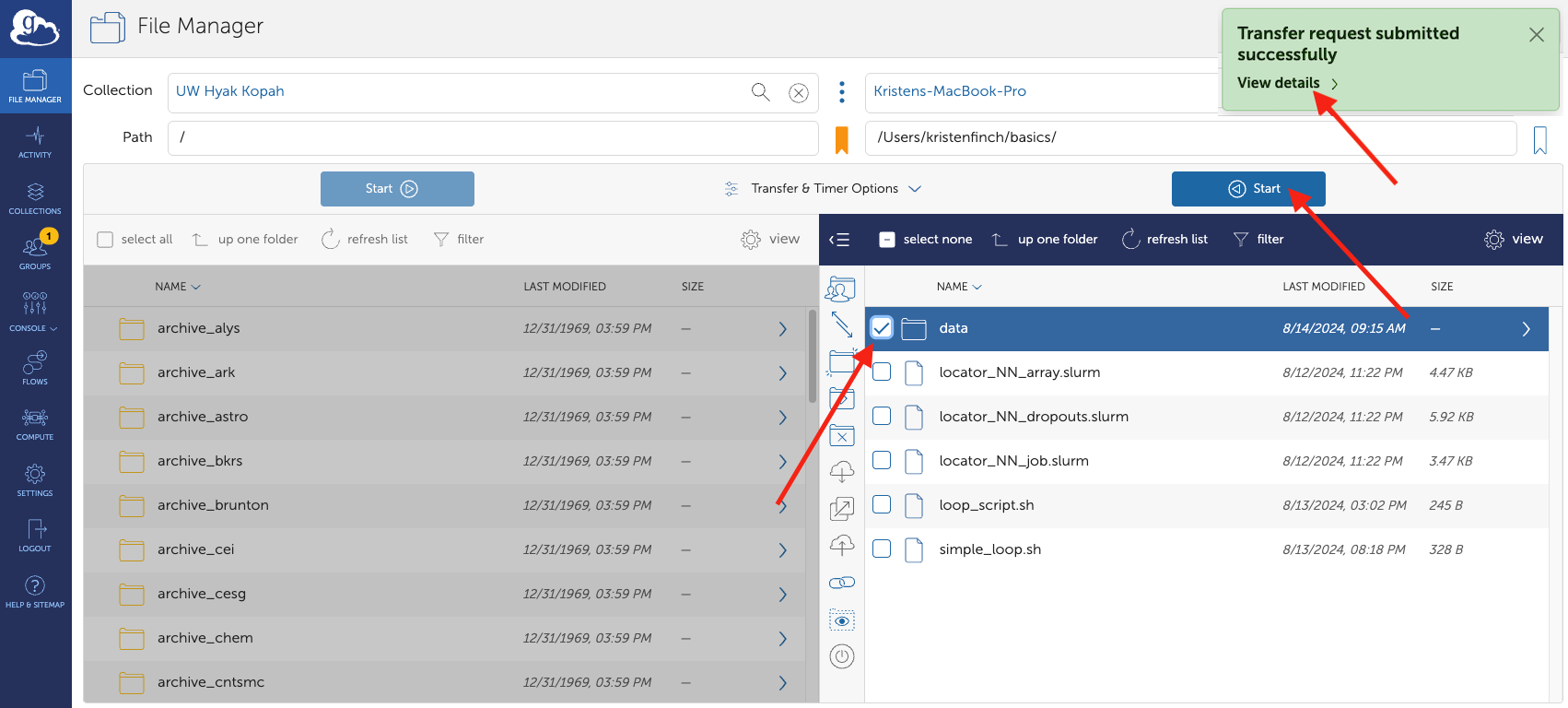This screenshot has height=708, width=1568.
Task: Click the Open external window icon
Action: coord(842,509)
